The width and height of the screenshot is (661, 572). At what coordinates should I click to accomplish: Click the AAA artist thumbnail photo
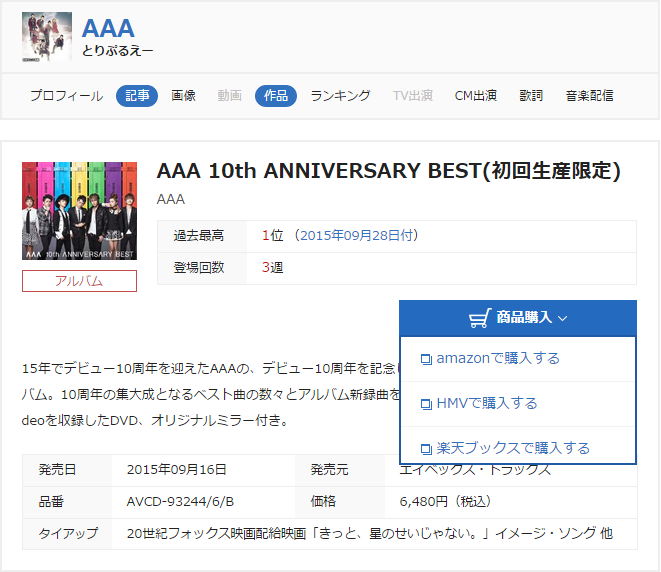click(47, 37)
